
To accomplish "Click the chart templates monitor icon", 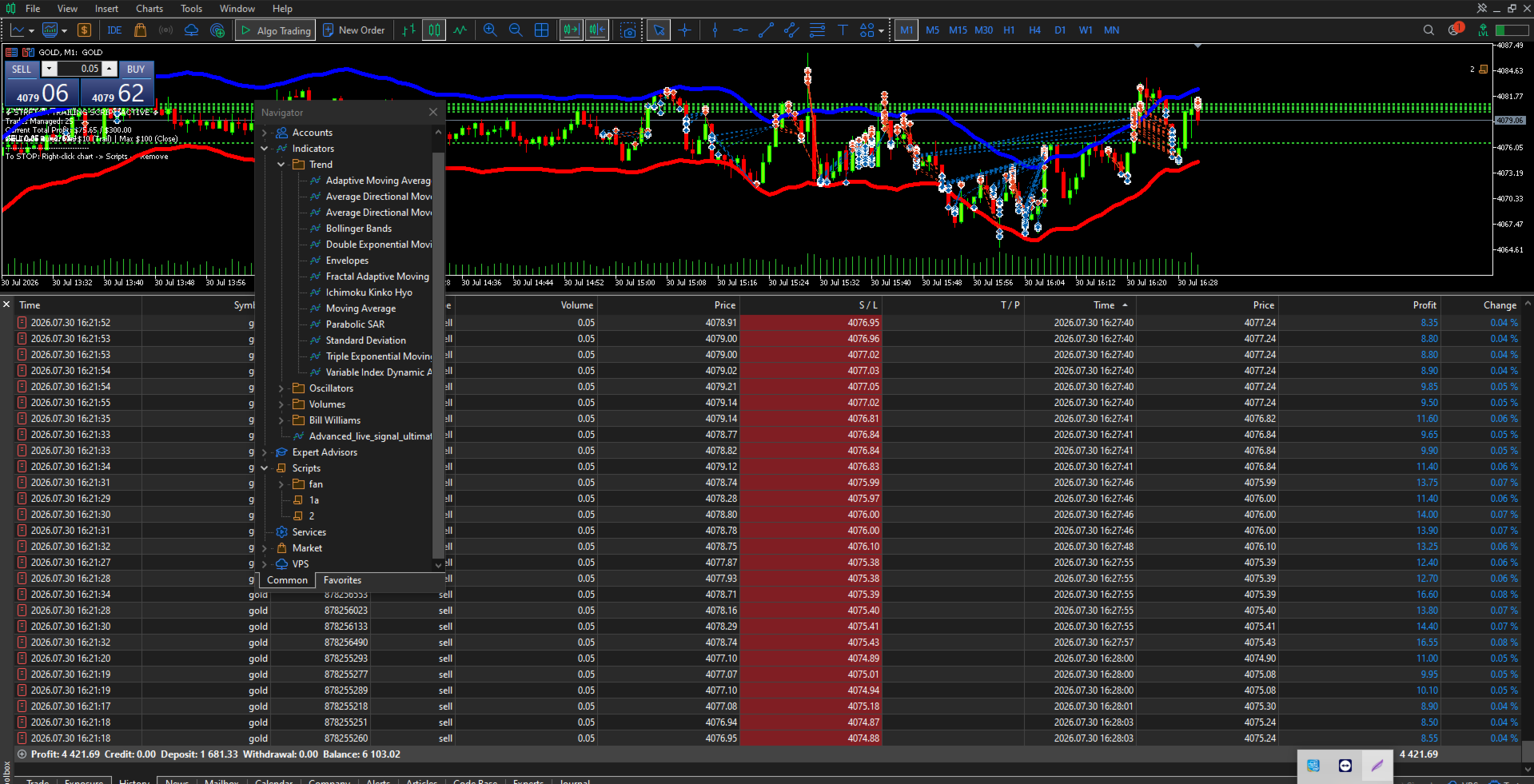I will tap(50, 30).
